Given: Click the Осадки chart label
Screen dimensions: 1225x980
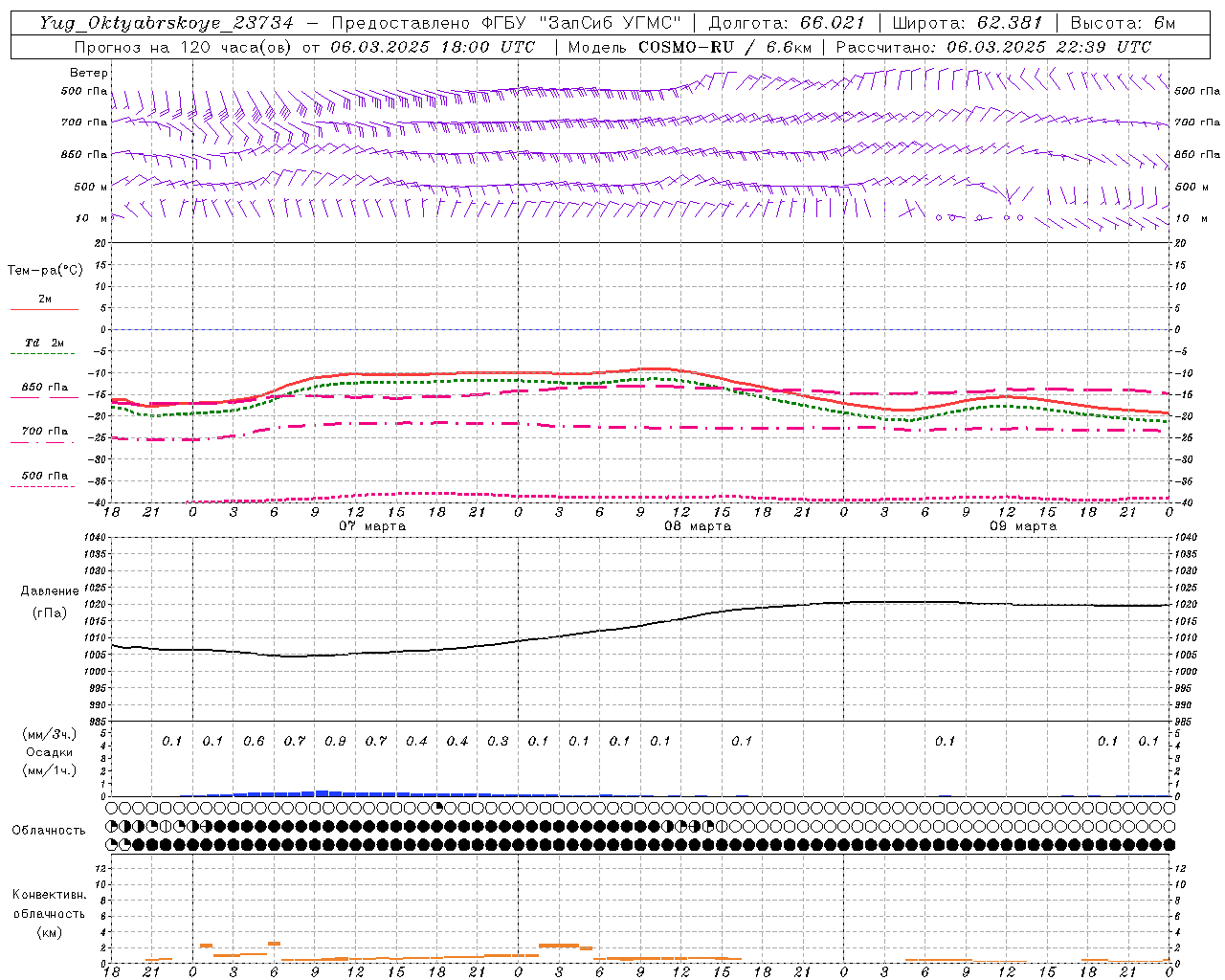Looking at the screenshot, I should click(50, 752).
